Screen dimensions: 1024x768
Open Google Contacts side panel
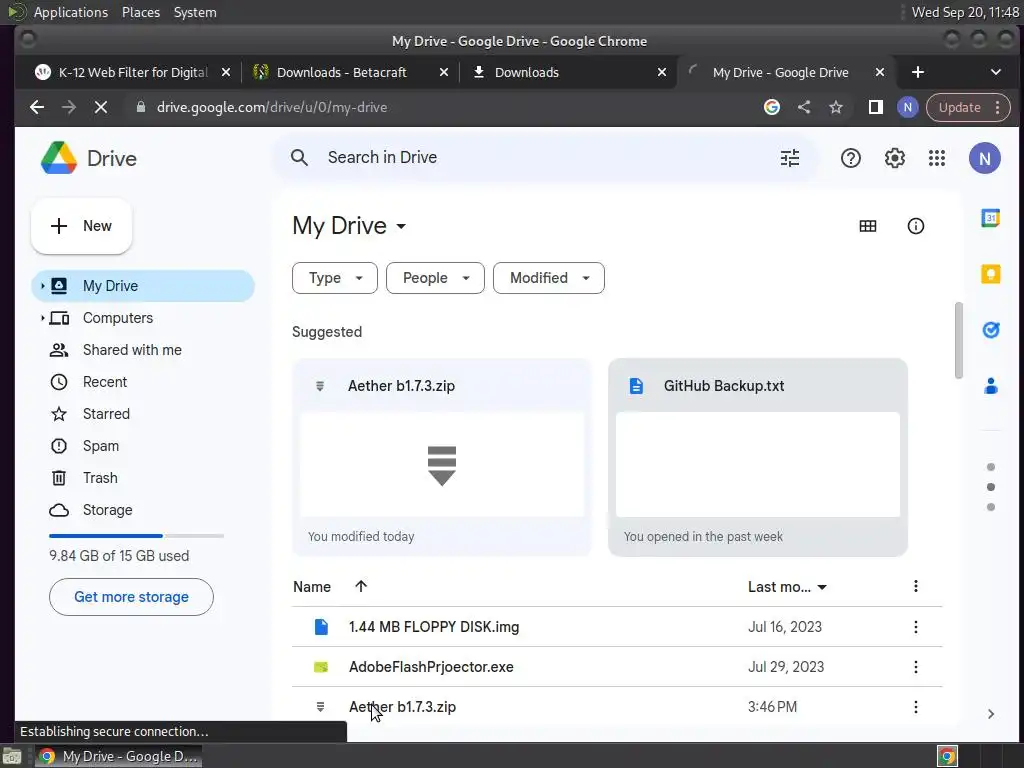(x=991, y=386)
